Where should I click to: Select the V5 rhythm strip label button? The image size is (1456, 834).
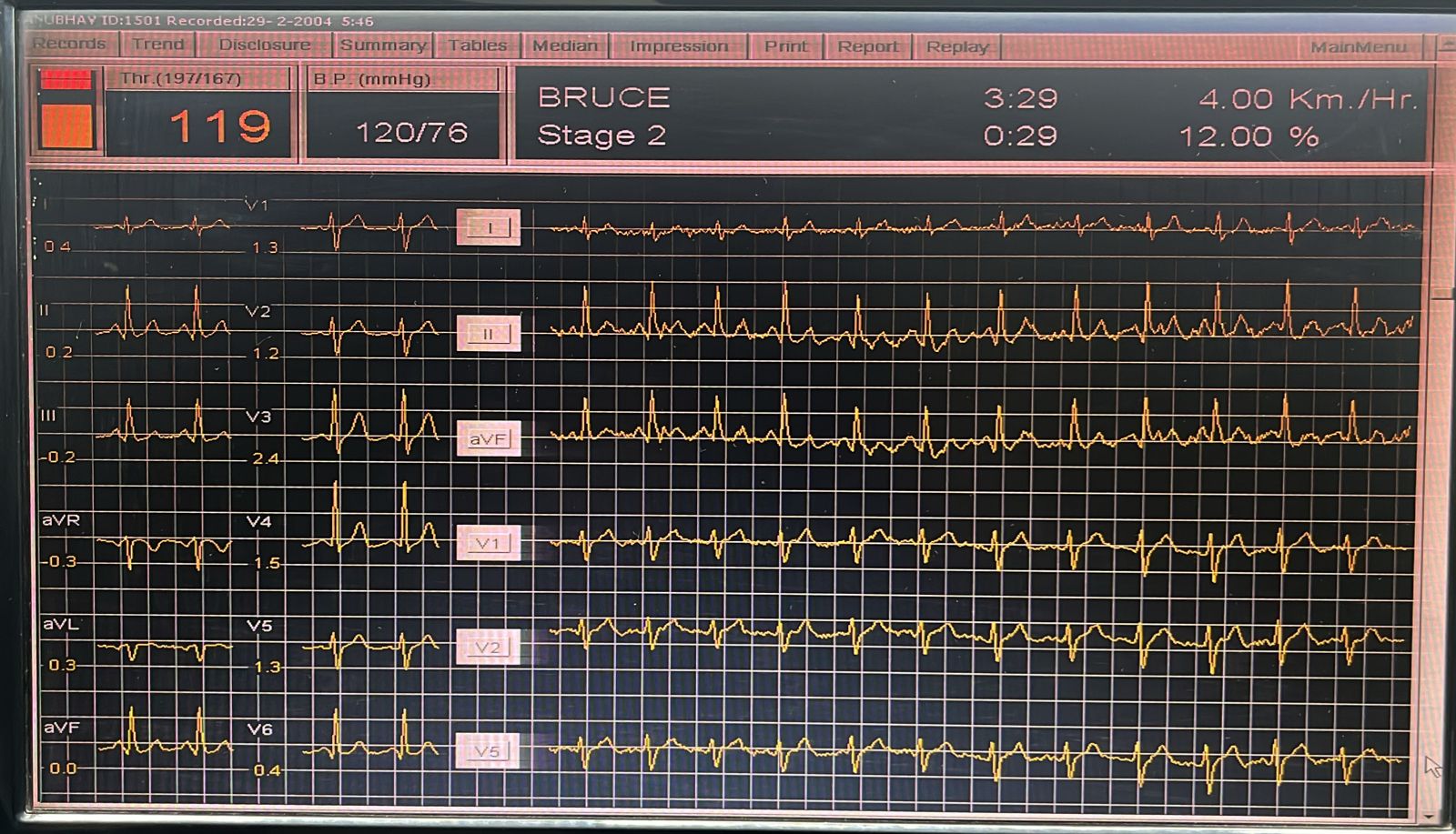click(x=489, y=751)
